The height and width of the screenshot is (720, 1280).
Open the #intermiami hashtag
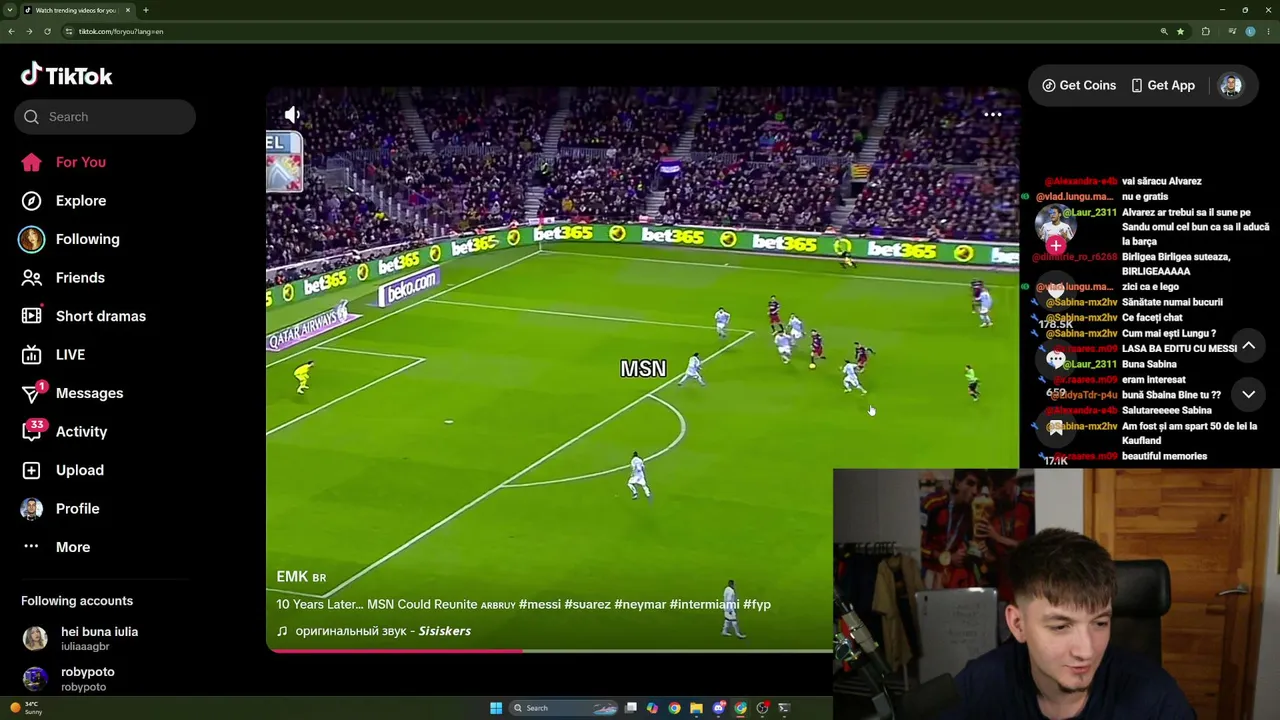pyautogui.click(x=704, y=605)
